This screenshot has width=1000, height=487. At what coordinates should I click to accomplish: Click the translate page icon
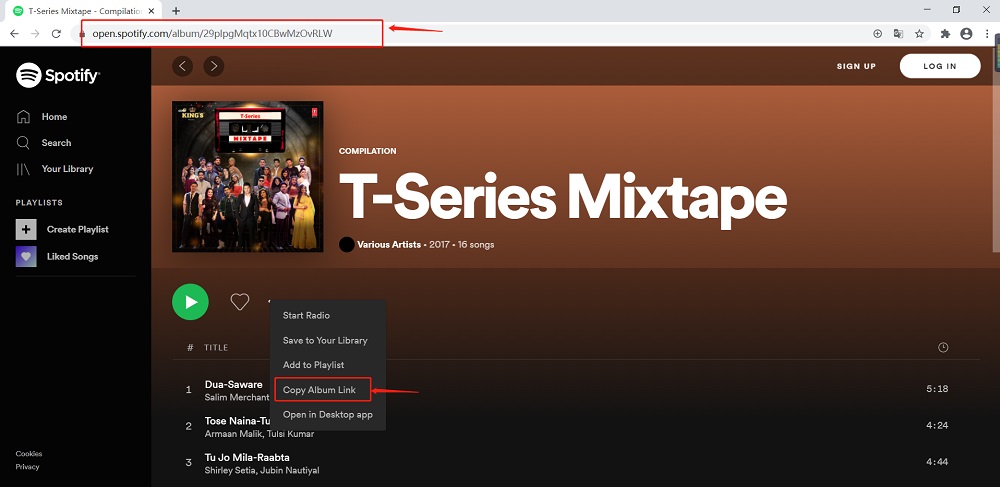pos(898,34)
